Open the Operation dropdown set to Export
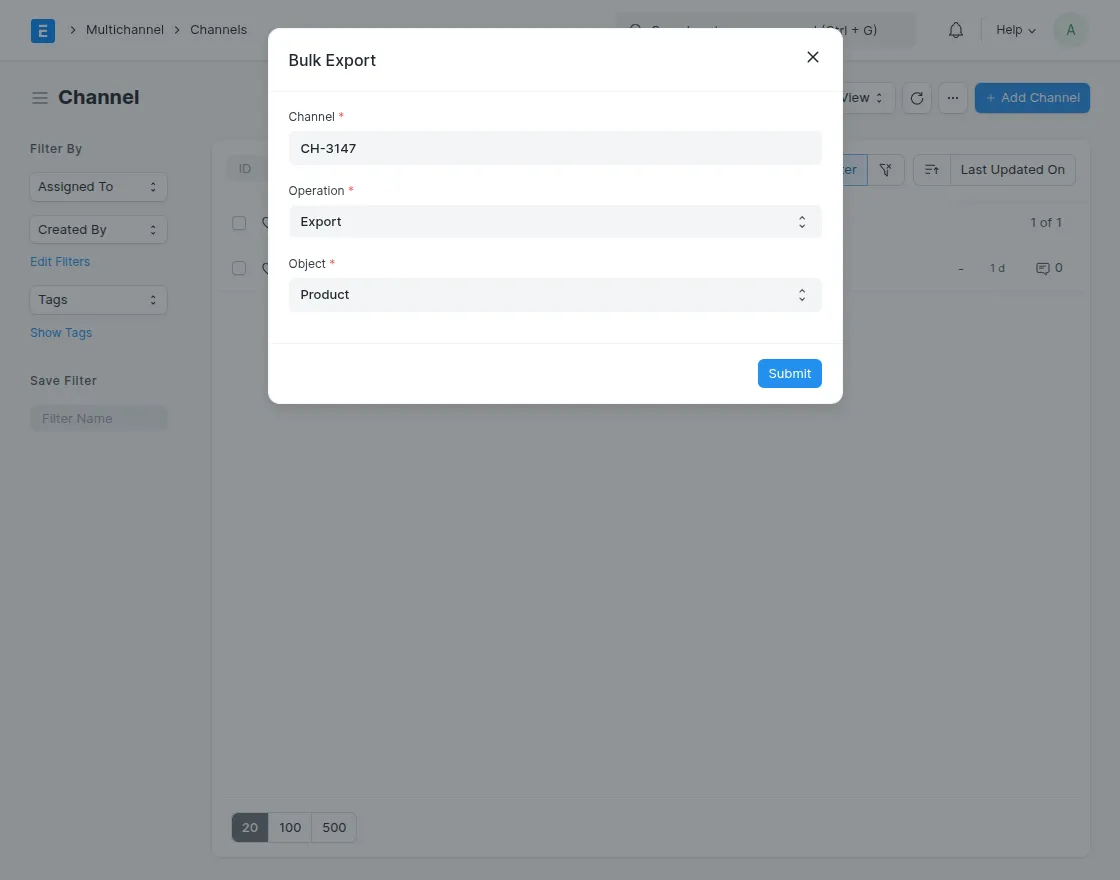 tap(555, 222)
